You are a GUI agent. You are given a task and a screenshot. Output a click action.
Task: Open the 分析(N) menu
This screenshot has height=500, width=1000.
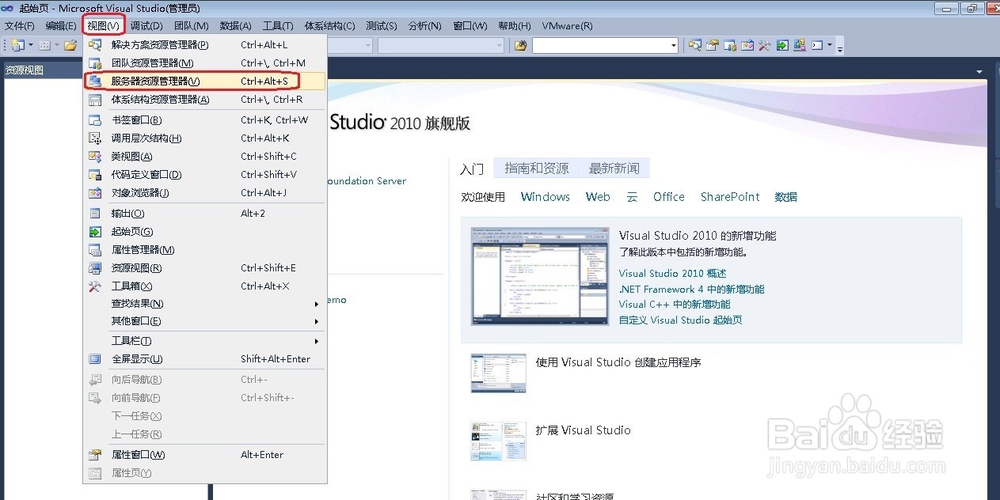pos(425,26)
